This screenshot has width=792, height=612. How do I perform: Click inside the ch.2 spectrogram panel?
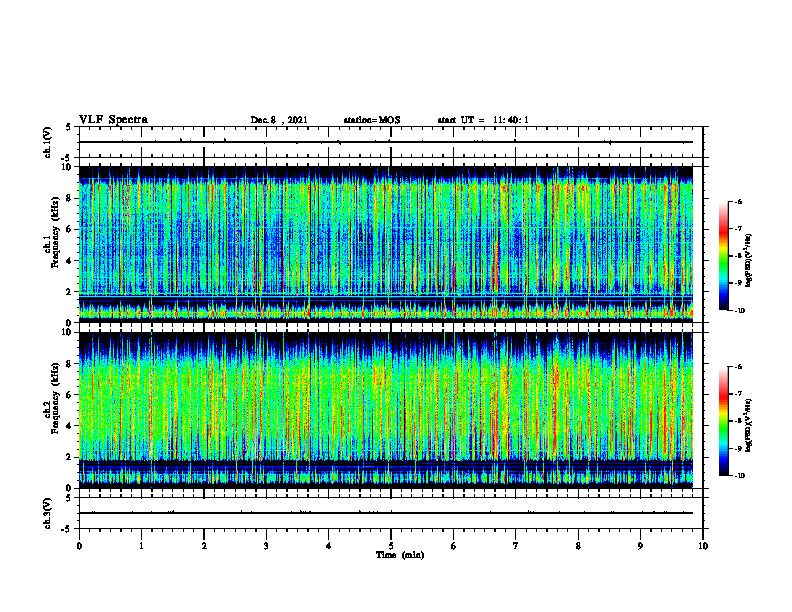tap(386, 410)
